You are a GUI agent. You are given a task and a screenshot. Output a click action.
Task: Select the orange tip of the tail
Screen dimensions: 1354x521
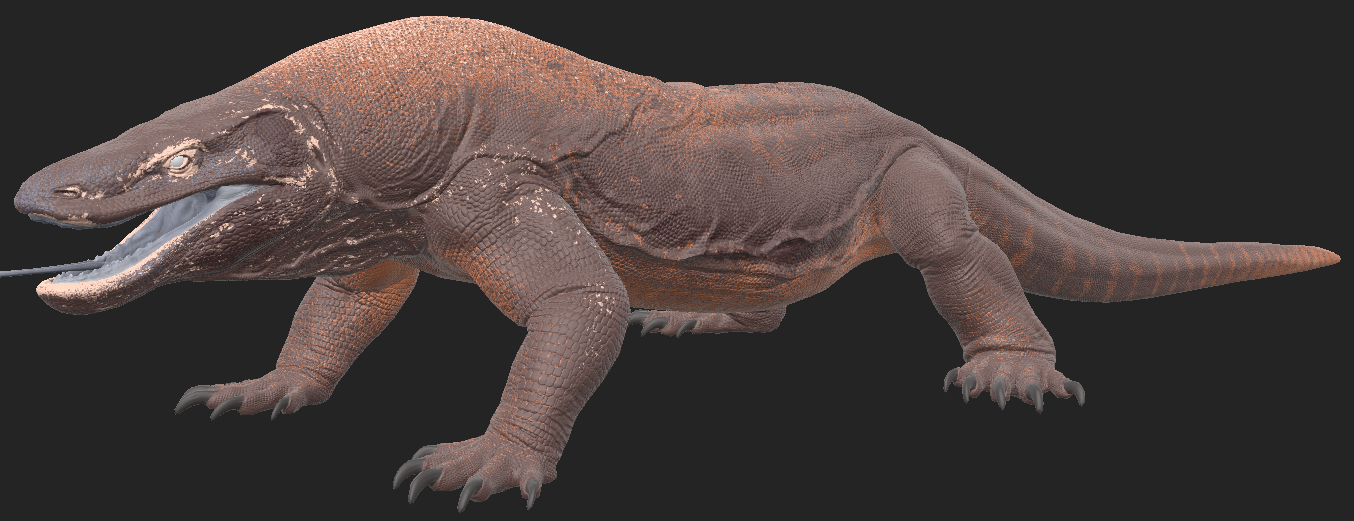(1320, 256)
